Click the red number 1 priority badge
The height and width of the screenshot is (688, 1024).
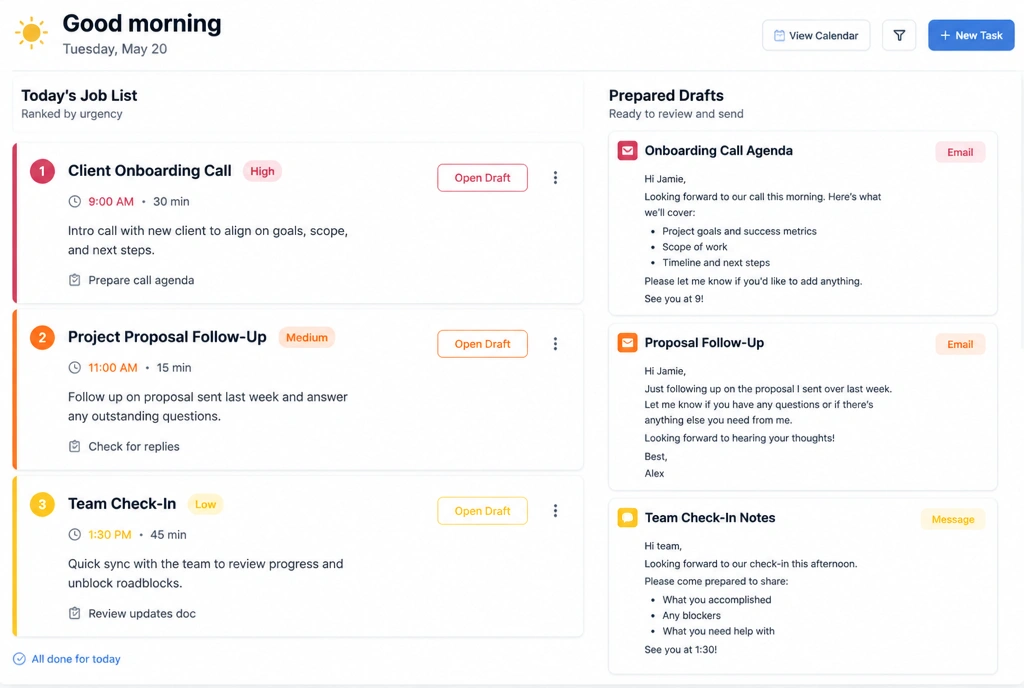pyautogui.click(x=42, y=171)
